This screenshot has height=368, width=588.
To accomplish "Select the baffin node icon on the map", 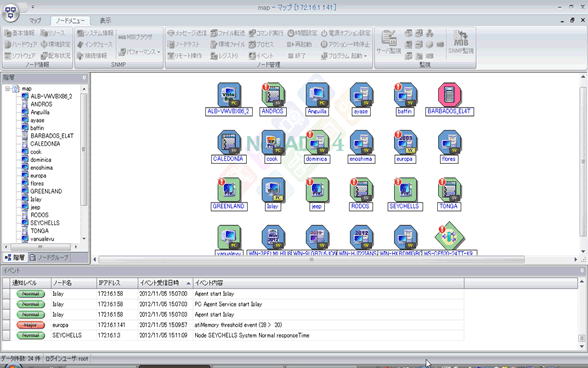I will [405, 95].
